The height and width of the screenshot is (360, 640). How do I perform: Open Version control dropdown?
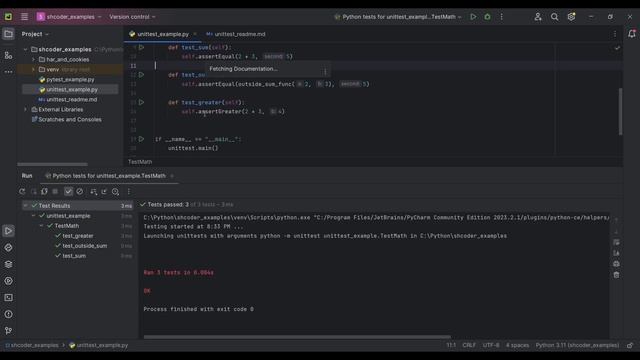pyautogui.click(x=132, y=17)
